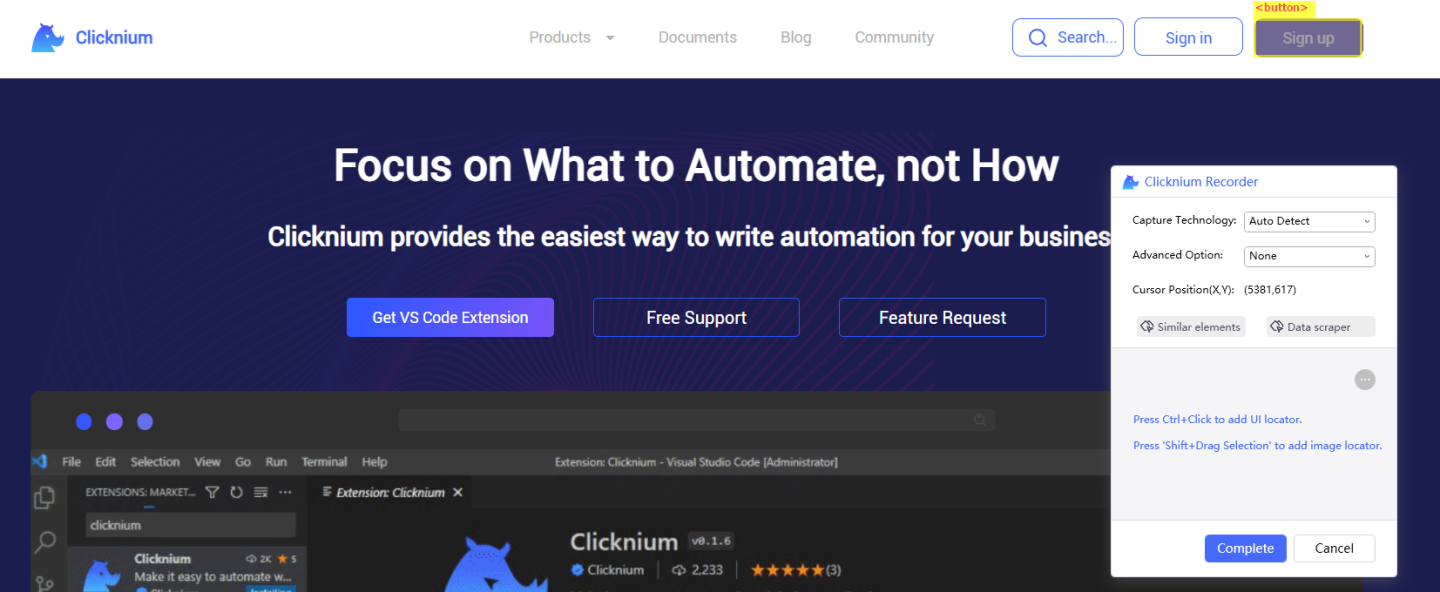Open View menu in VS Code preview
This screenshot has width=1440, height=592.
click(208, 462)
